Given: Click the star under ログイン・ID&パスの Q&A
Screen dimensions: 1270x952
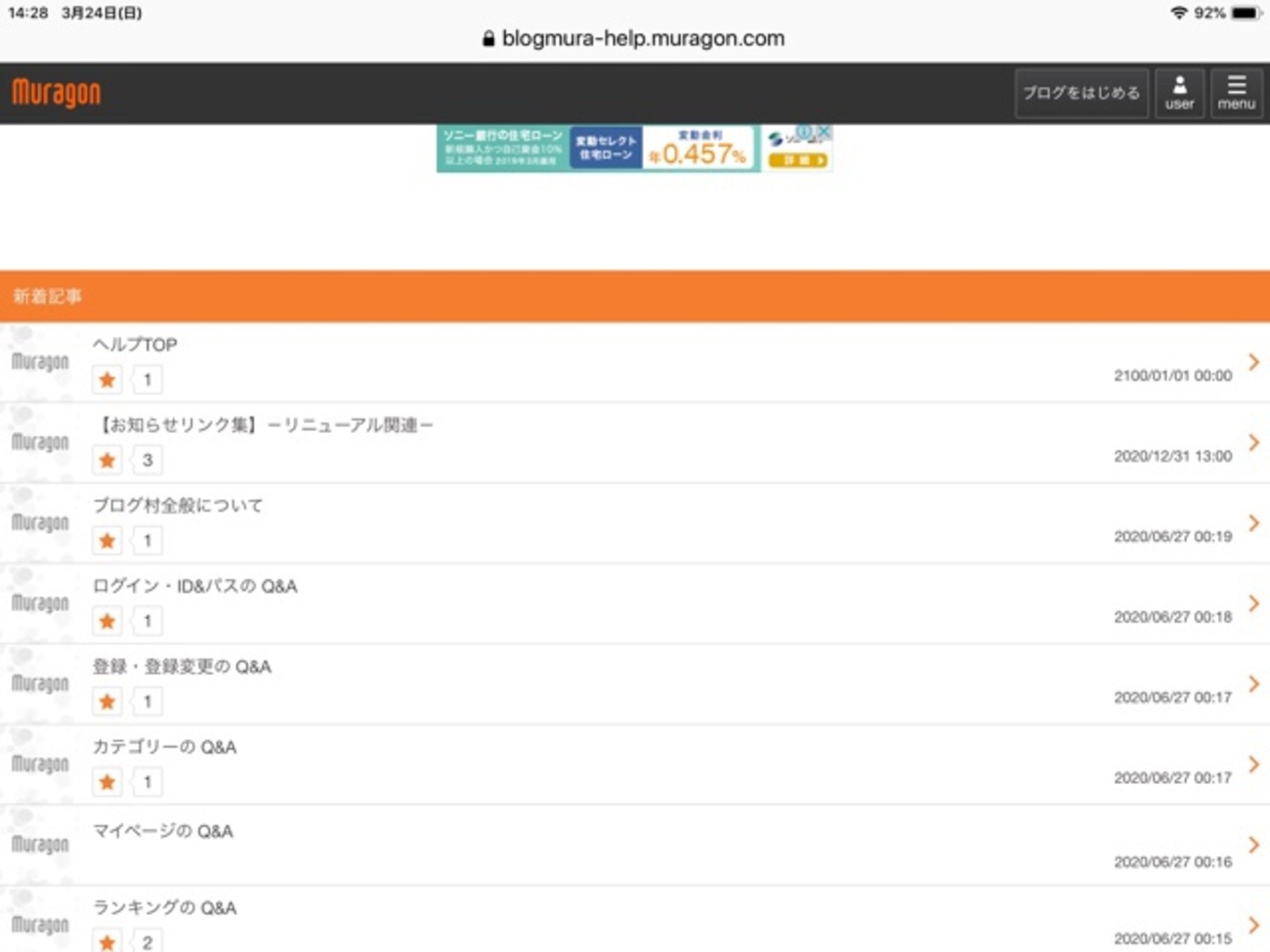Looking at the screenshot, I should (107, 621).
